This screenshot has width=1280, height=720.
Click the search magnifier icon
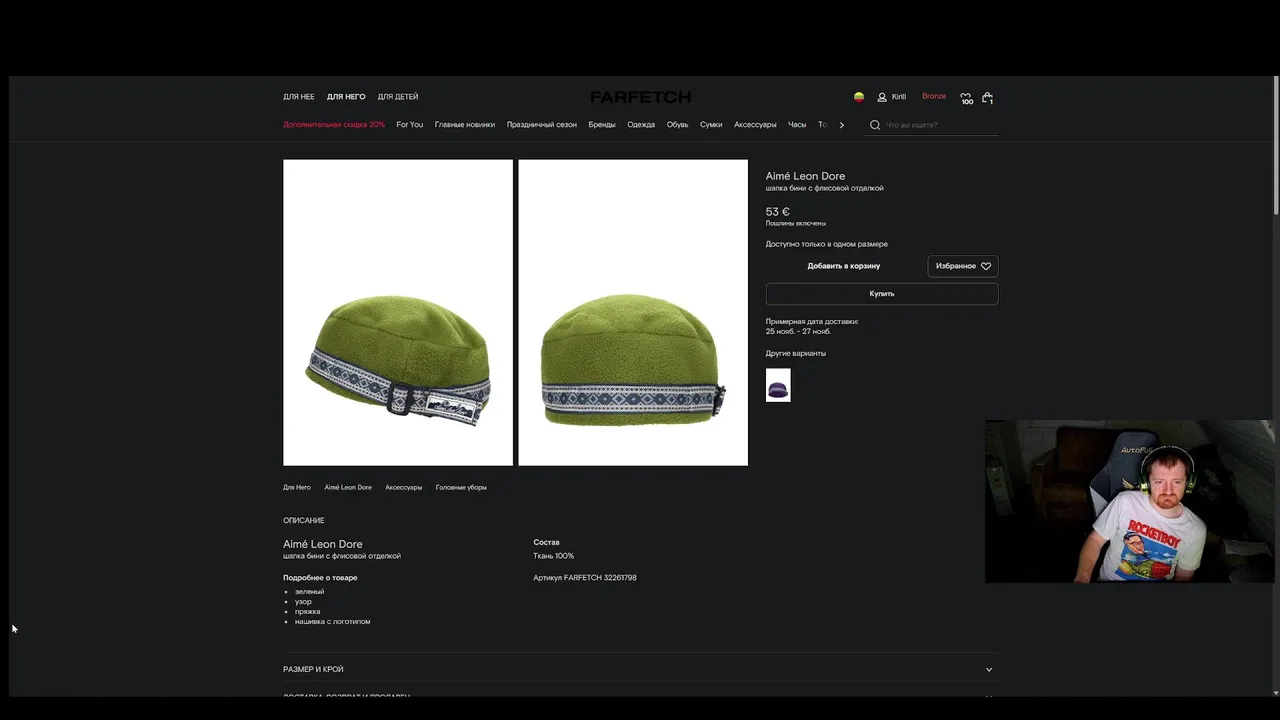(x=875, y=125)
